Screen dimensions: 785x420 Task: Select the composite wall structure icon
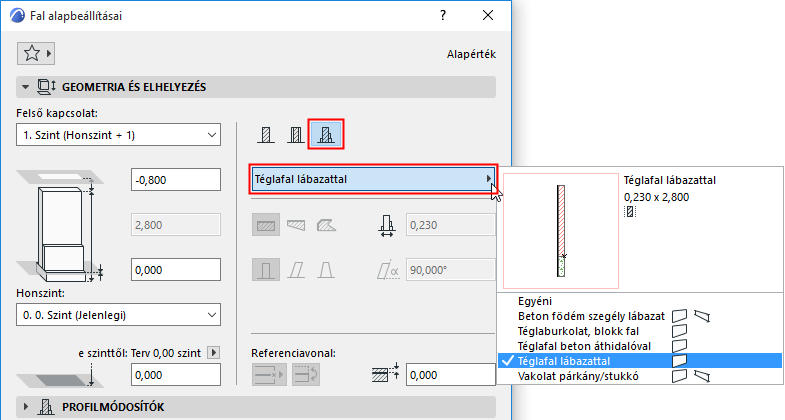[x=296, y=135]
